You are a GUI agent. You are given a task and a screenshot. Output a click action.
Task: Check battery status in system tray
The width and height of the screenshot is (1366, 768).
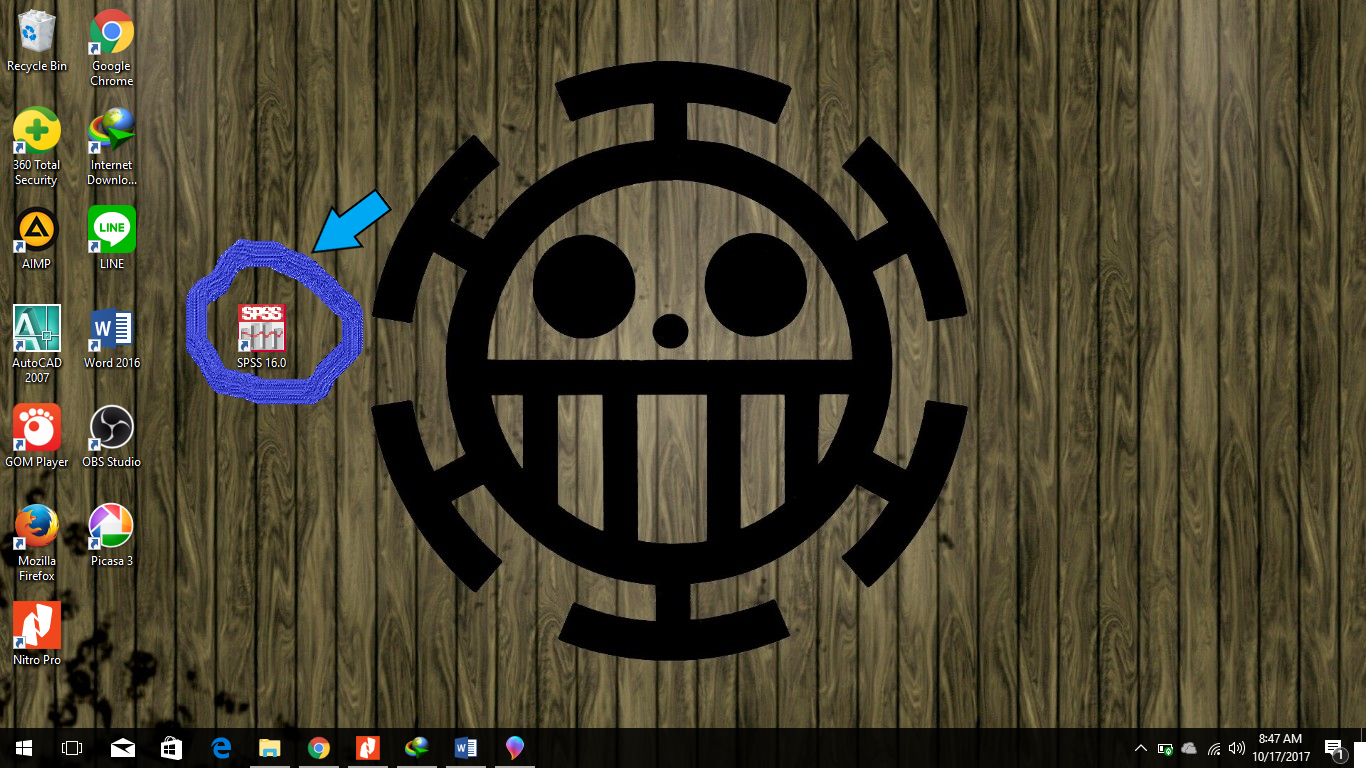click(x=1165, y=748)
